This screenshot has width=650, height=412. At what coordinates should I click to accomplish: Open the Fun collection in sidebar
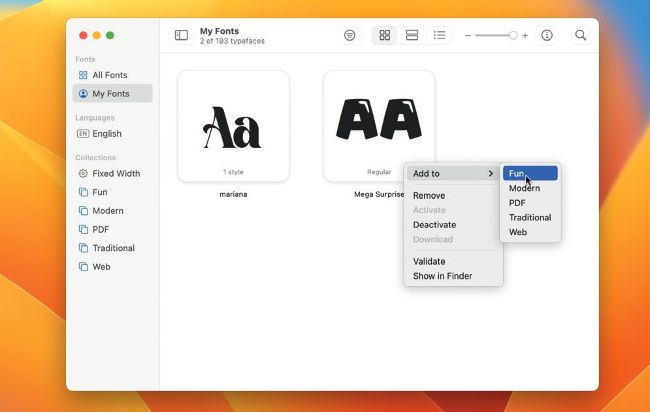tap(112, 192)
